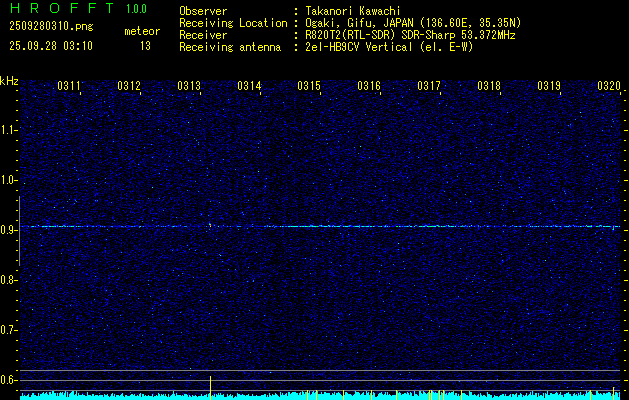Click the 'Receiving antenna' label
The height and width of the screenshot is (400, 629).
(230, 47)
